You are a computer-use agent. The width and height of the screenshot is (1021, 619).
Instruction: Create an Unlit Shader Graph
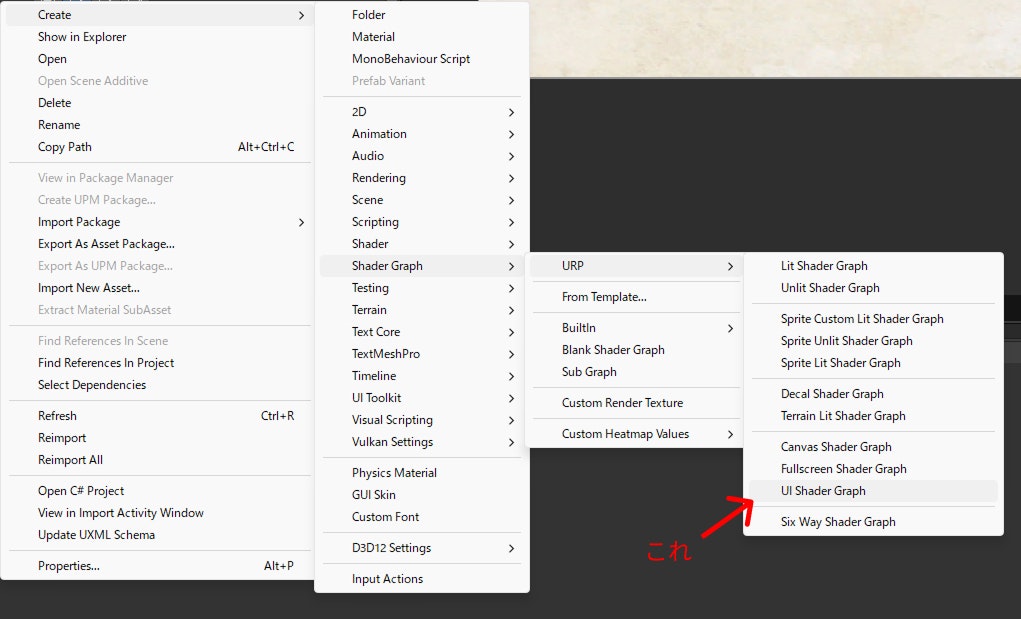click(x=873, y=288)
